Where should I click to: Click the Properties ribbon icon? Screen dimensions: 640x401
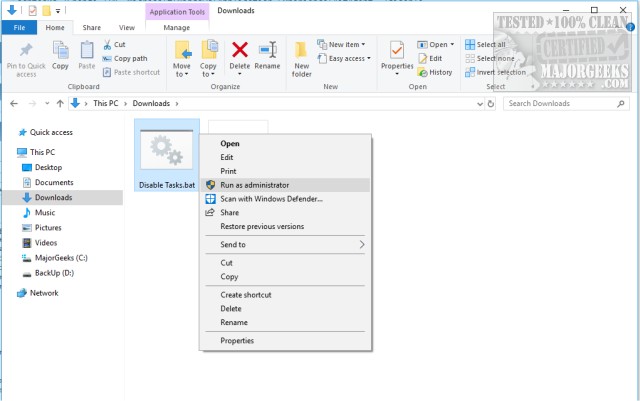click(397, 51)
